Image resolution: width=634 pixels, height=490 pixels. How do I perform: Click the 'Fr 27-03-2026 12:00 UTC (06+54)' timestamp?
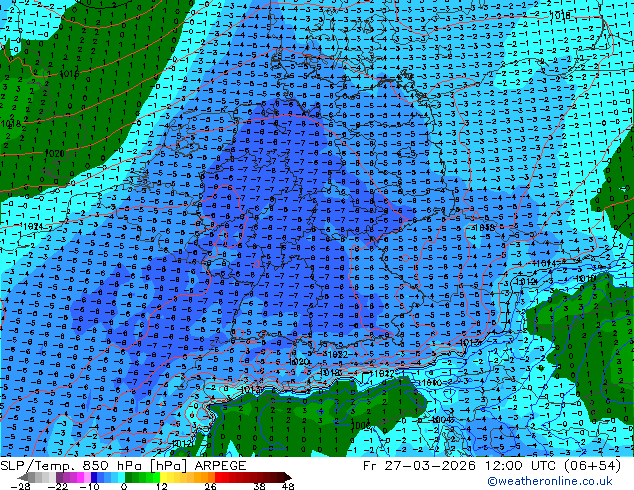pyautogui.click(x=492, y=466)
